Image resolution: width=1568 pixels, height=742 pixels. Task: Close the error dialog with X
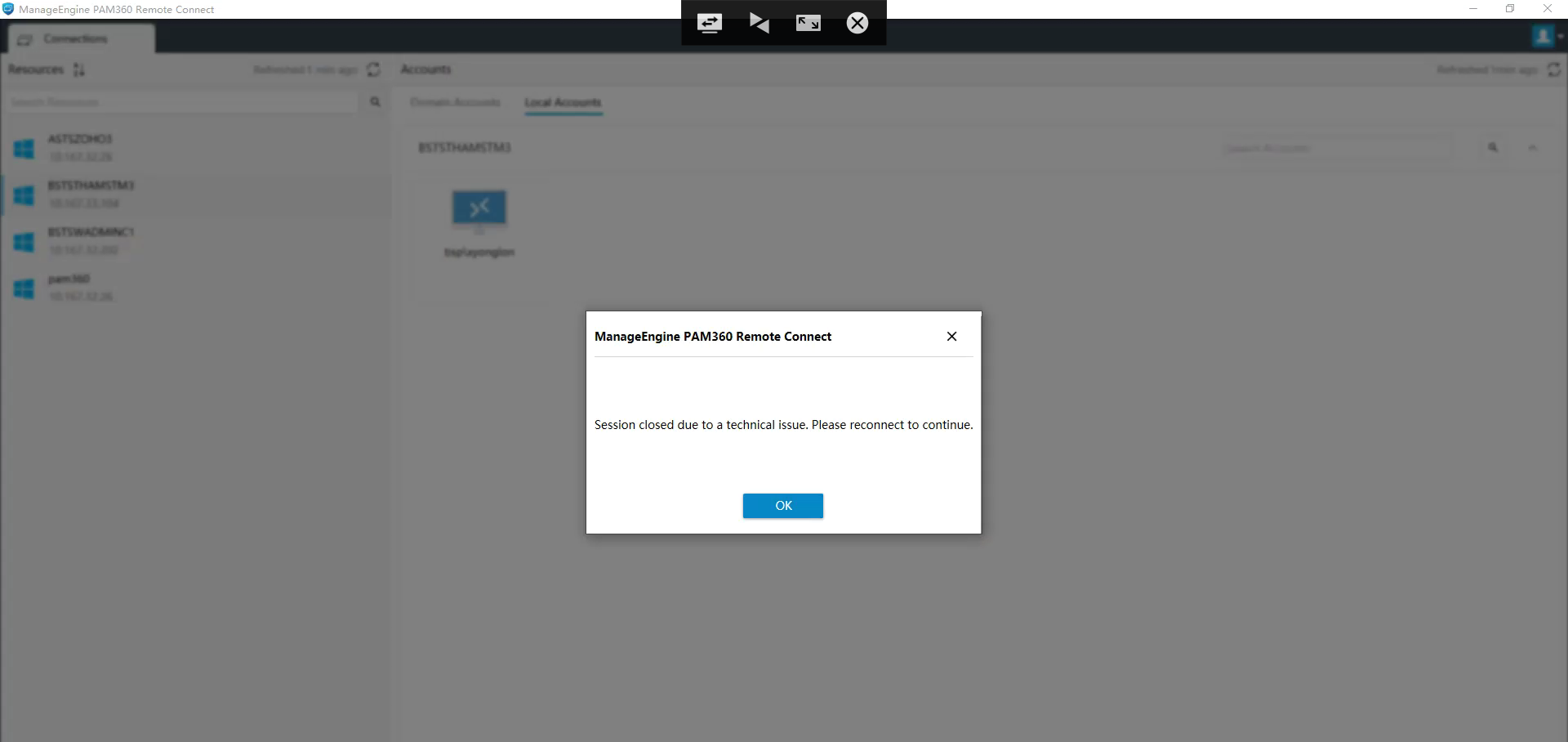coord(951,337)
